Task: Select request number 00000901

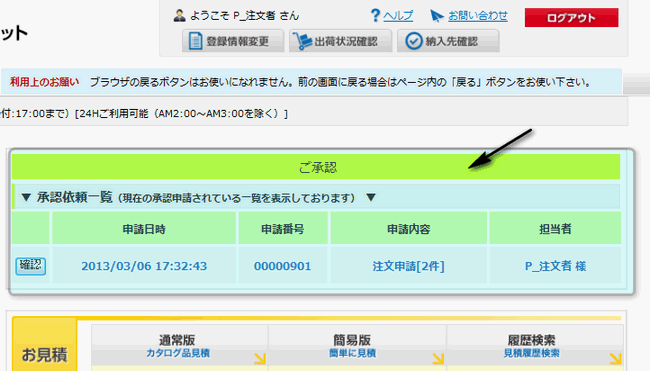Action: [x=282, y=266]
